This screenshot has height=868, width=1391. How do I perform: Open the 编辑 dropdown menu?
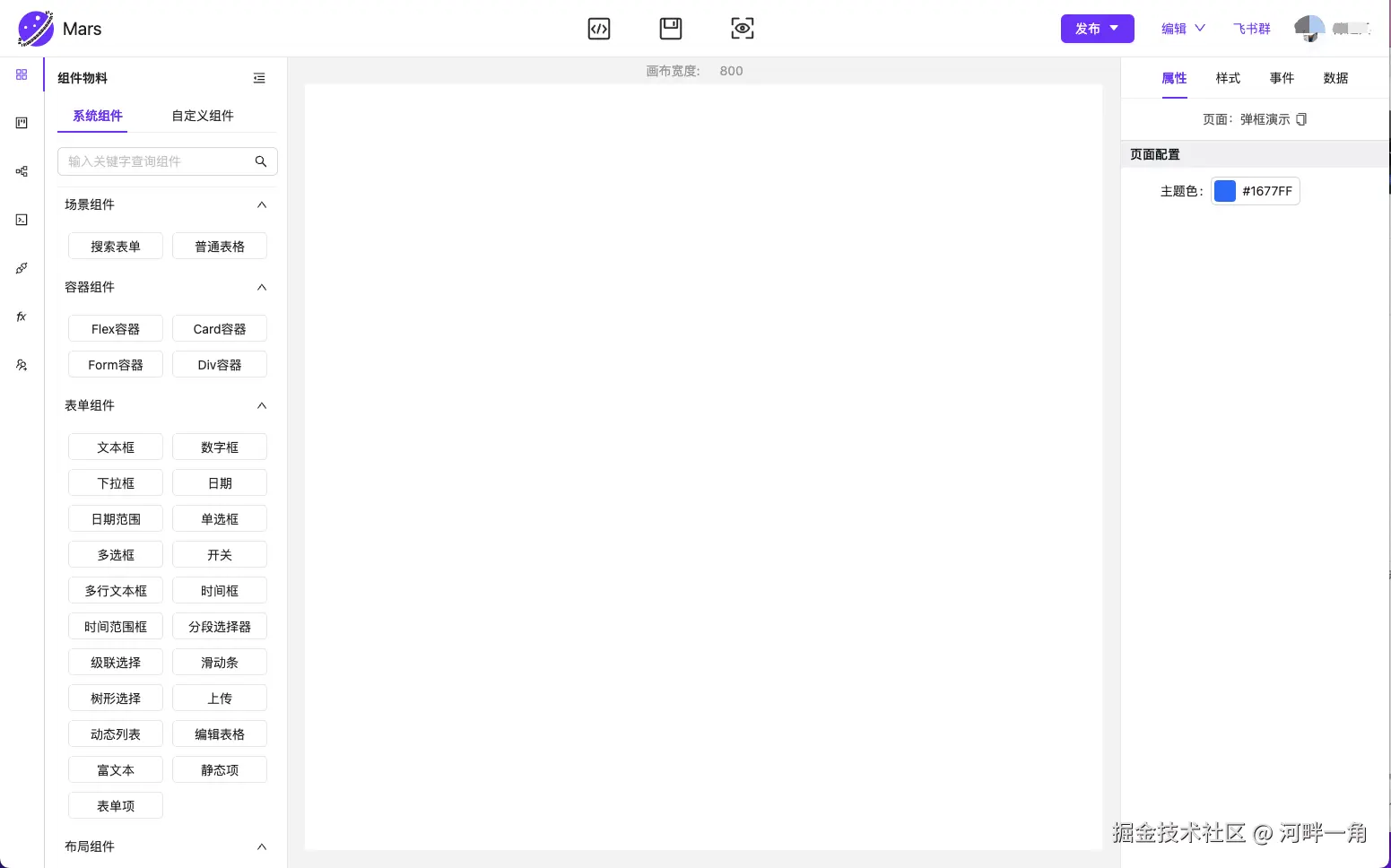pos(1183,29)
